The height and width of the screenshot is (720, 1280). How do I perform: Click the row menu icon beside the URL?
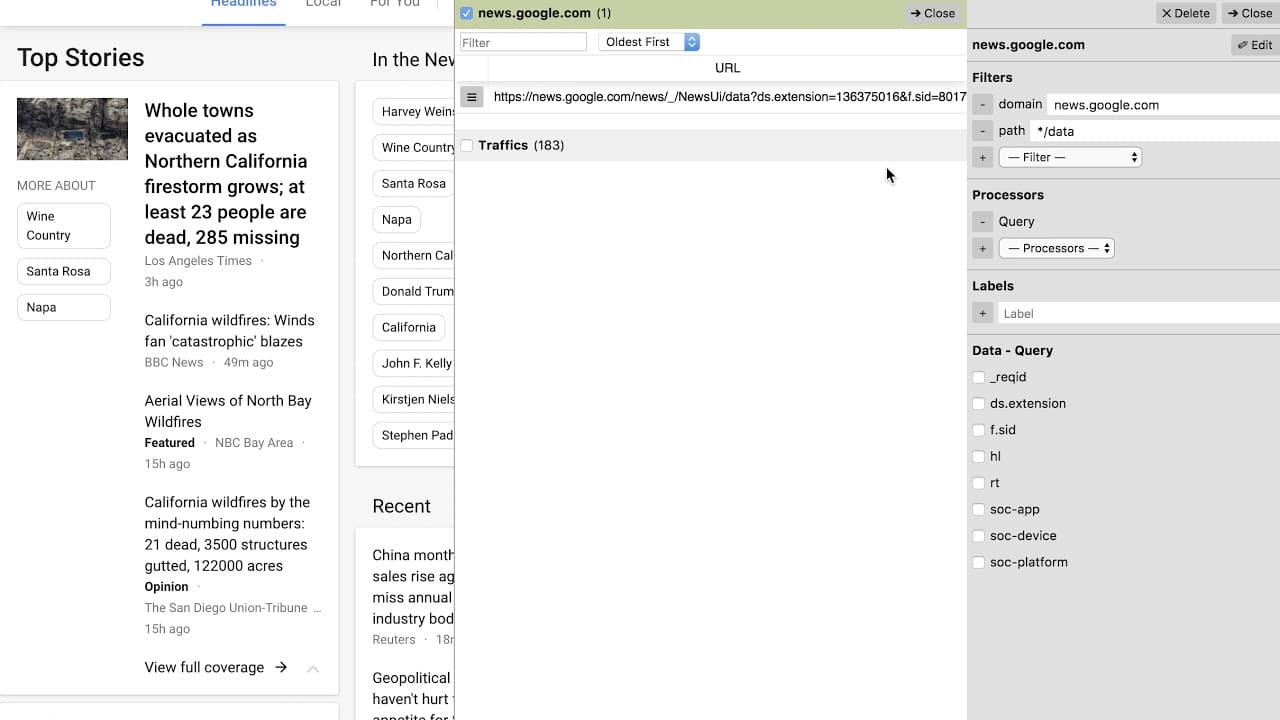tap(472, 97)
